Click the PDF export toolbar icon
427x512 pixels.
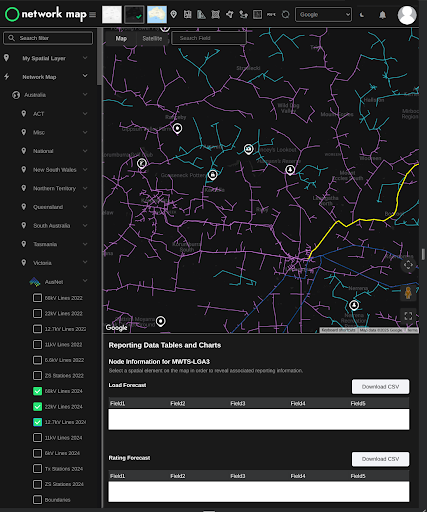coord(271,14)
